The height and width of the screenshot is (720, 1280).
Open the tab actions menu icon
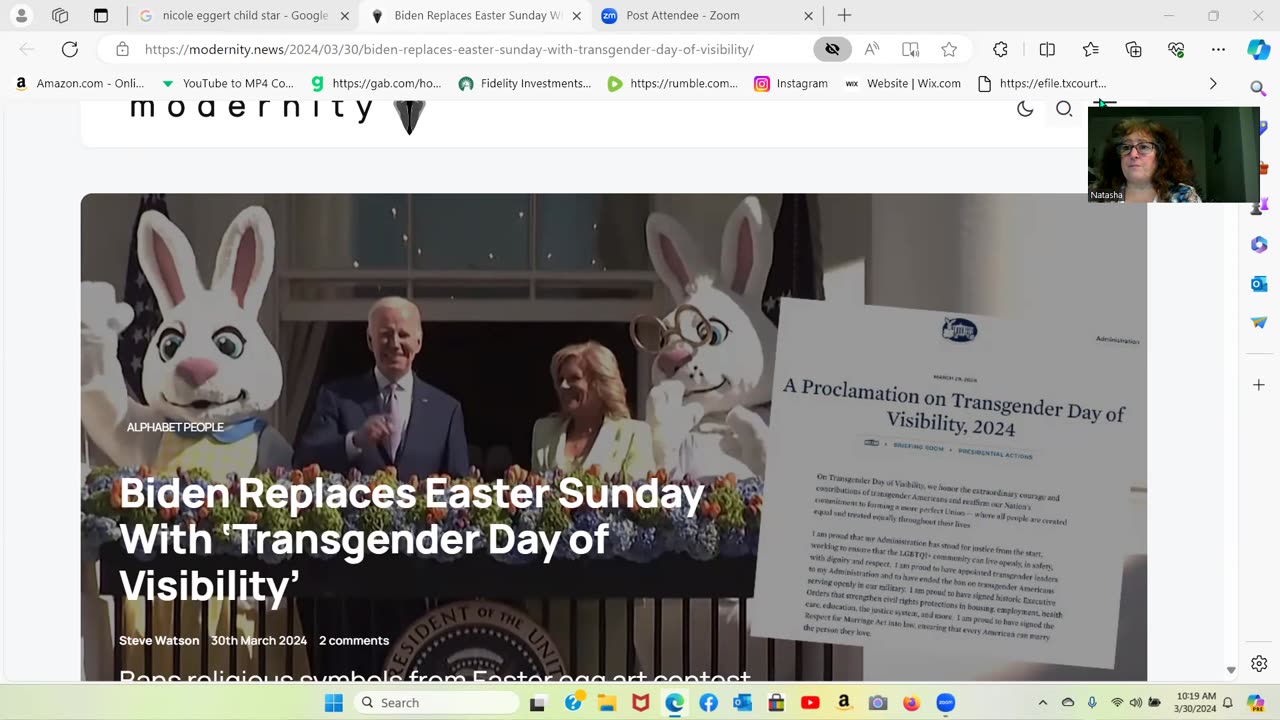point(101,16)
